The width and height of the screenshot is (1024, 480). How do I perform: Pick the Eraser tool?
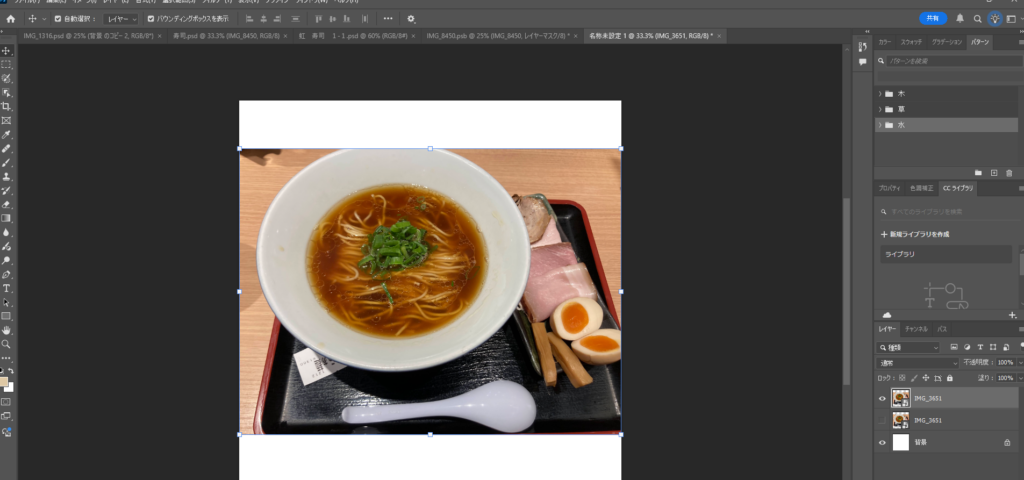pyautogui.click(x=6, y=204)
